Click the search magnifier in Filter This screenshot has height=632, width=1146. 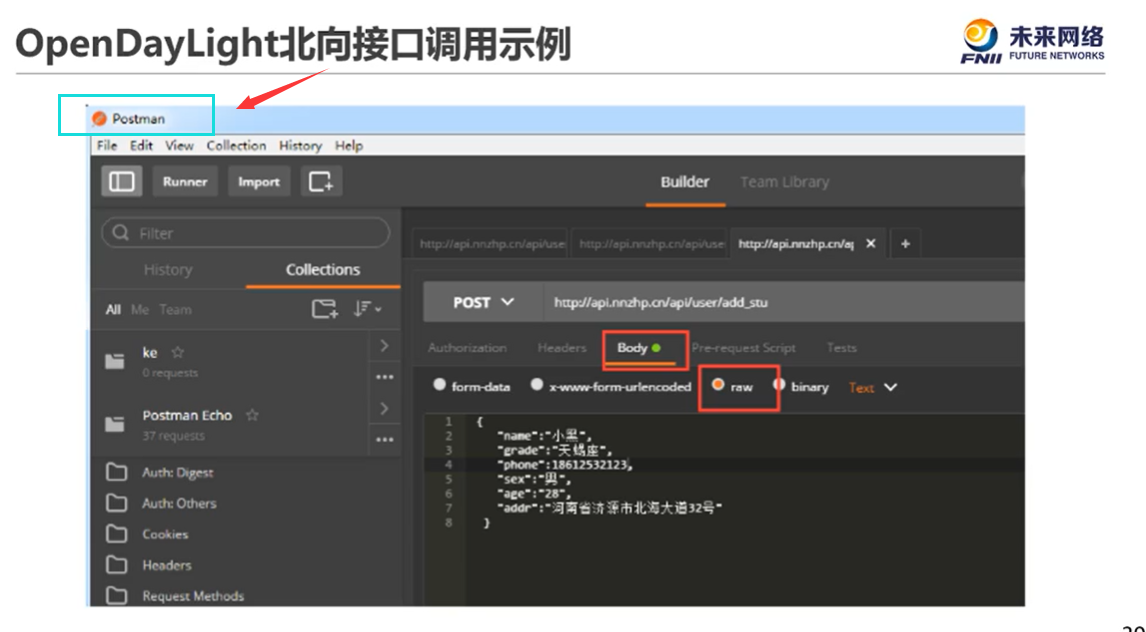[121, 233]
